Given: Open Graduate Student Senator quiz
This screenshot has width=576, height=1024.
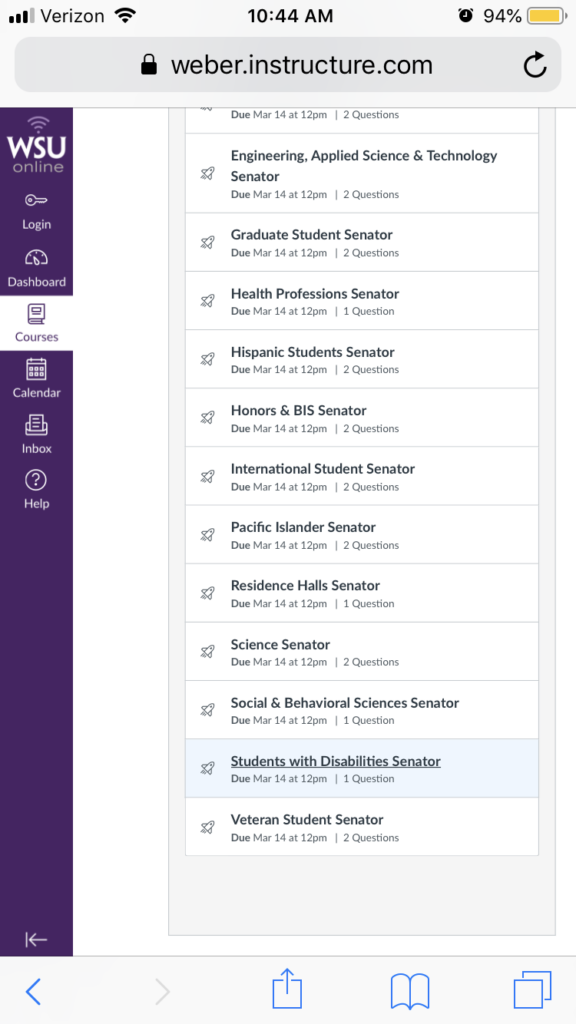Looking at the screenshot, I should 362,242.
